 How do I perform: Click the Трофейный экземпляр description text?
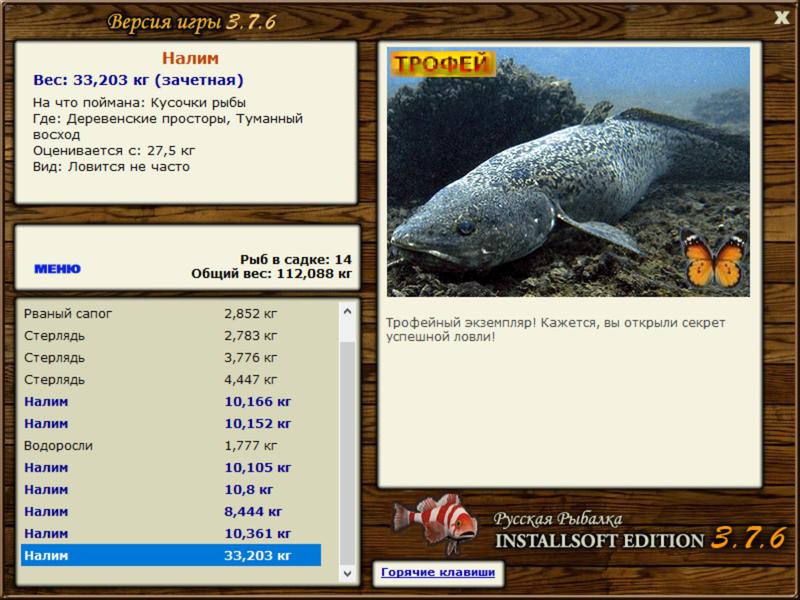(x=555, y=330)
